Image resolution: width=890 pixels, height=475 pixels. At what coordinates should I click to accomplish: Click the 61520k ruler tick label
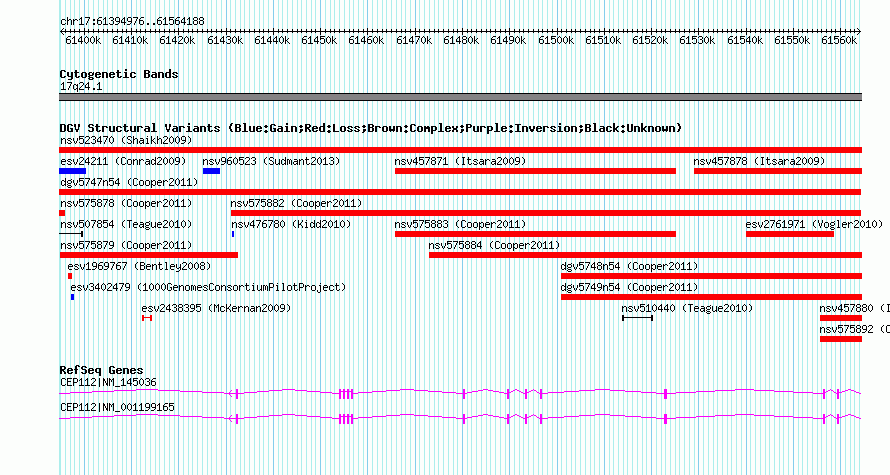click(650, 40)
